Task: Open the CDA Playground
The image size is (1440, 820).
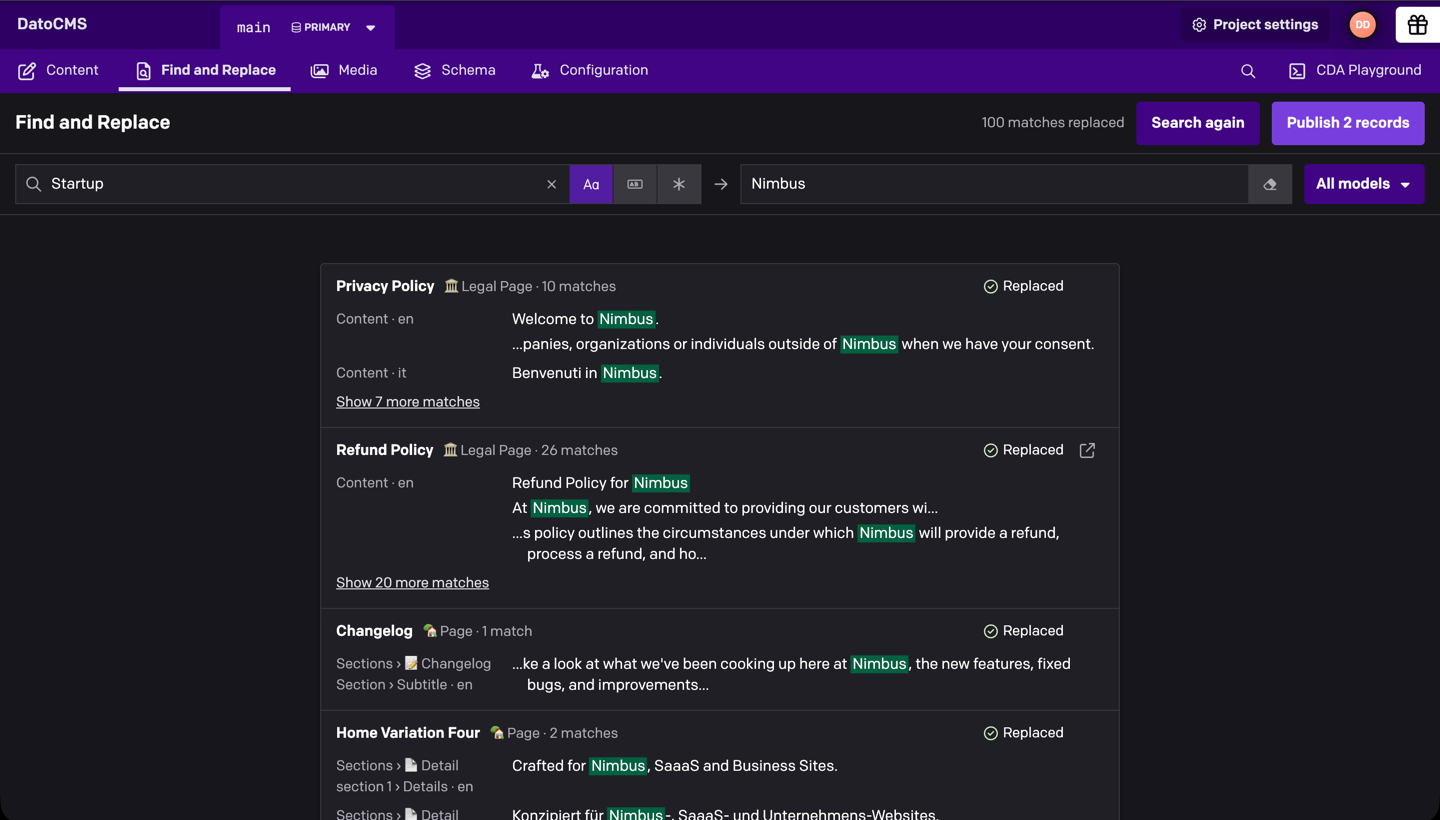Action: coord(1355,70)
